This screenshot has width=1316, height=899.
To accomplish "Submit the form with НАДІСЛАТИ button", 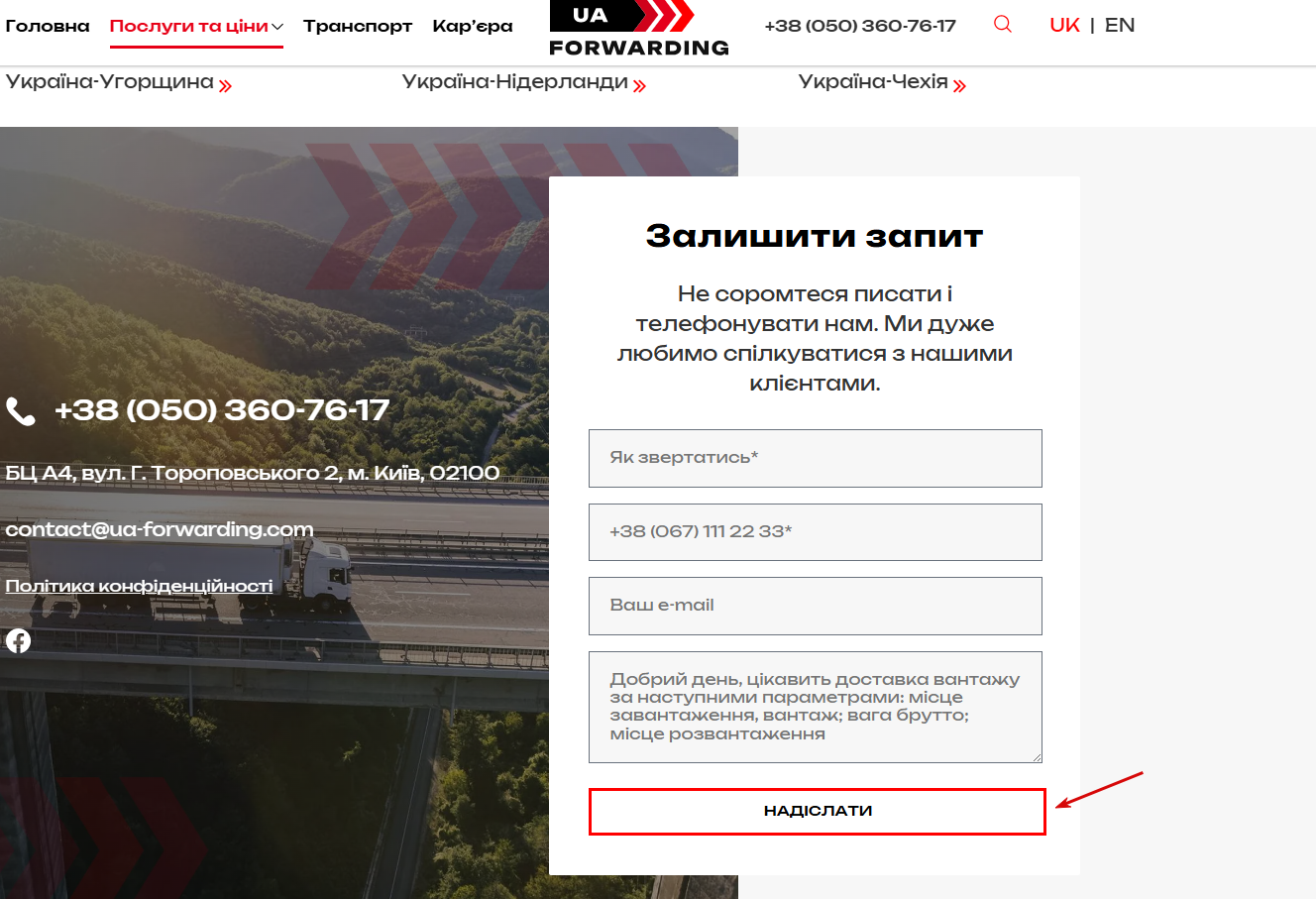I will click(x=818, y=811).
